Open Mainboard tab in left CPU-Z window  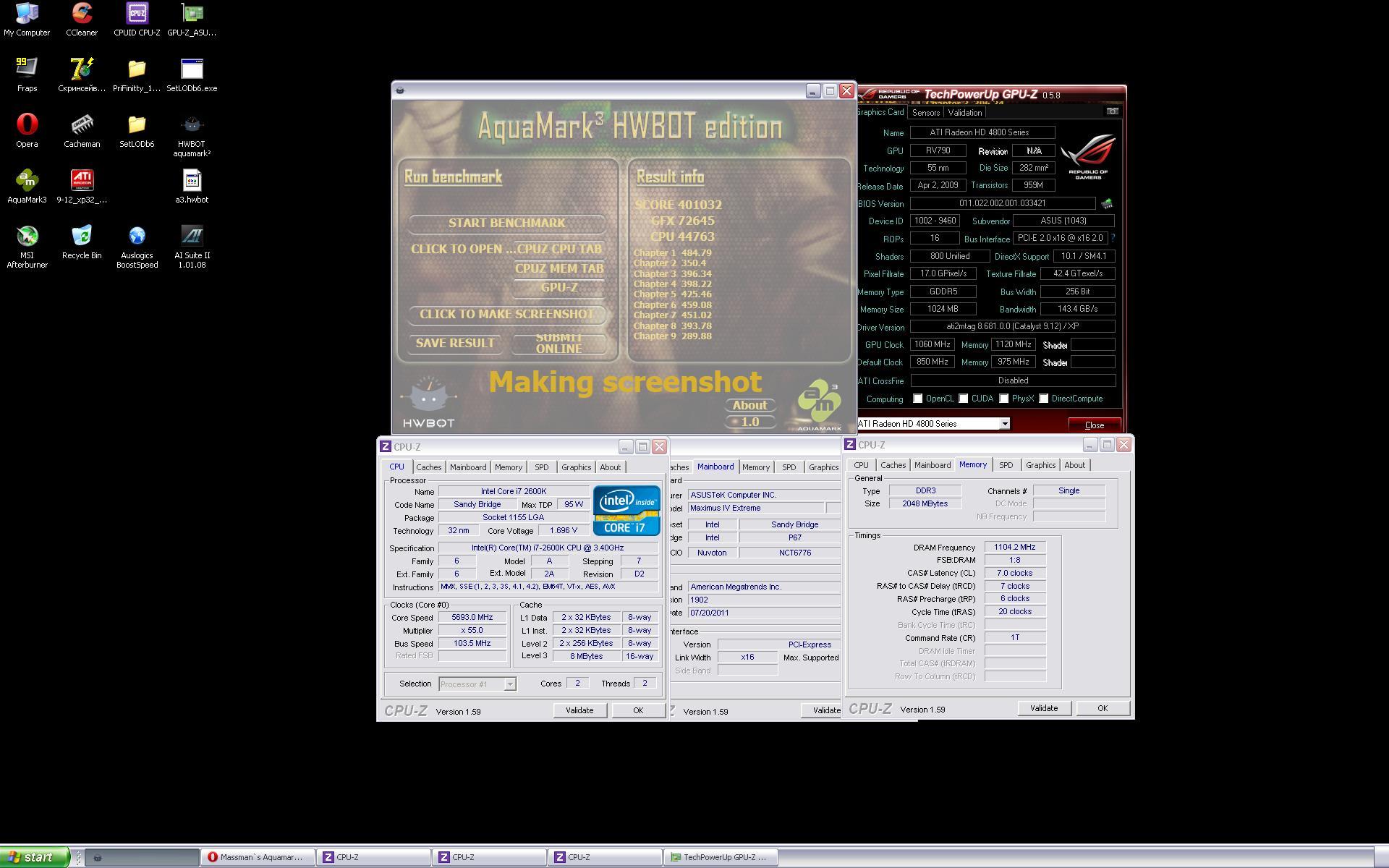pos(468,467)
